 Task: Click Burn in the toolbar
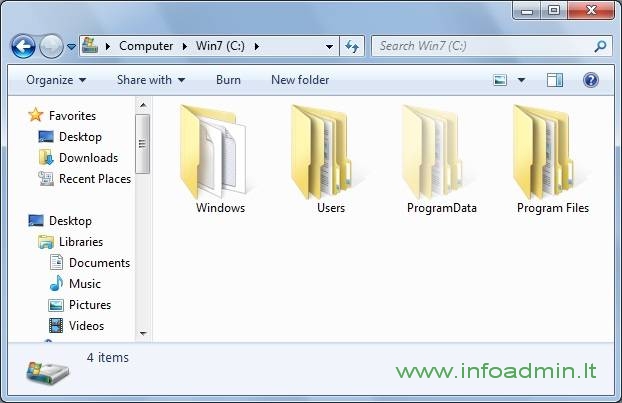coord(228,80)
